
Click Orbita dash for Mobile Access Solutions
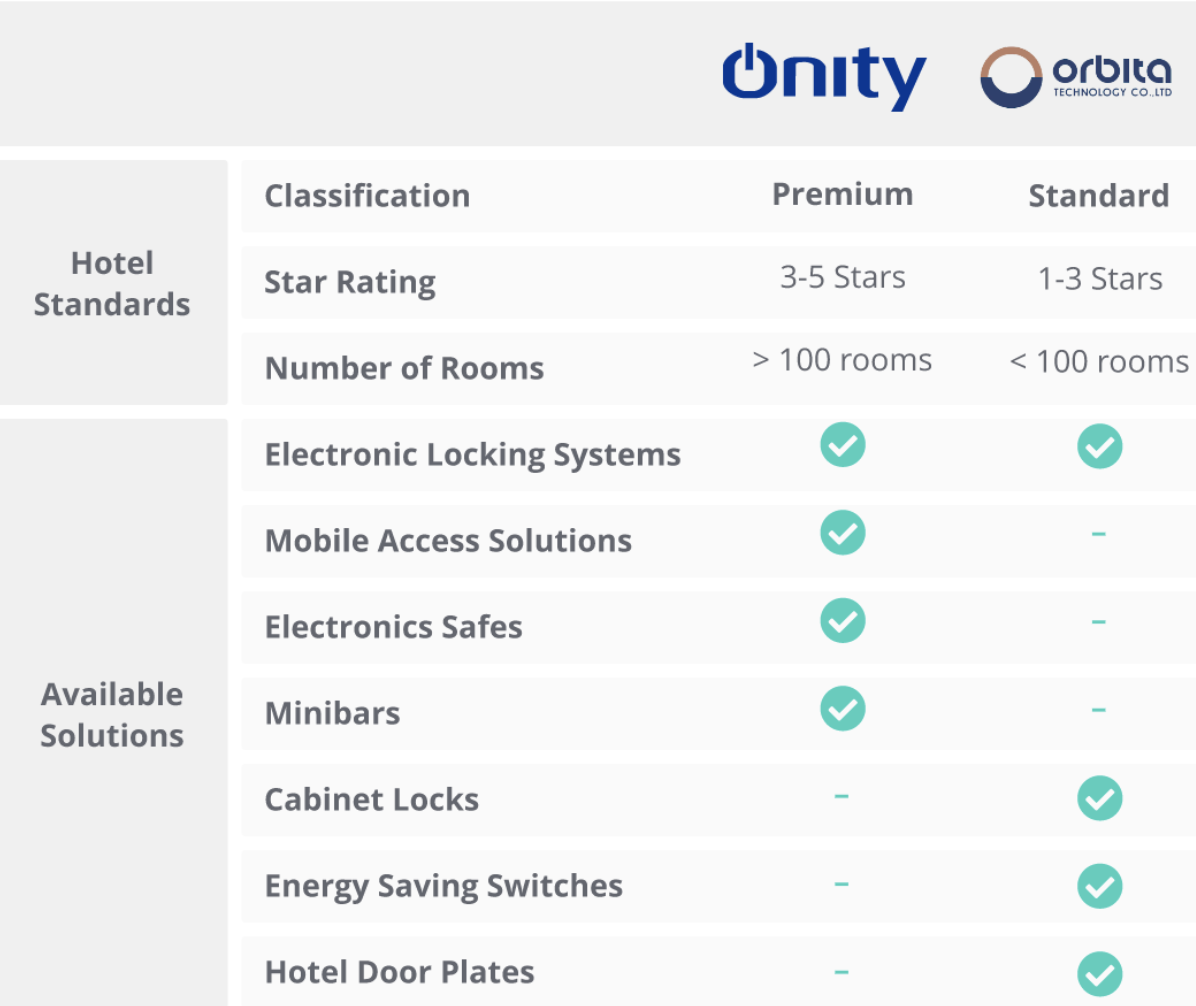[1098, 534]
